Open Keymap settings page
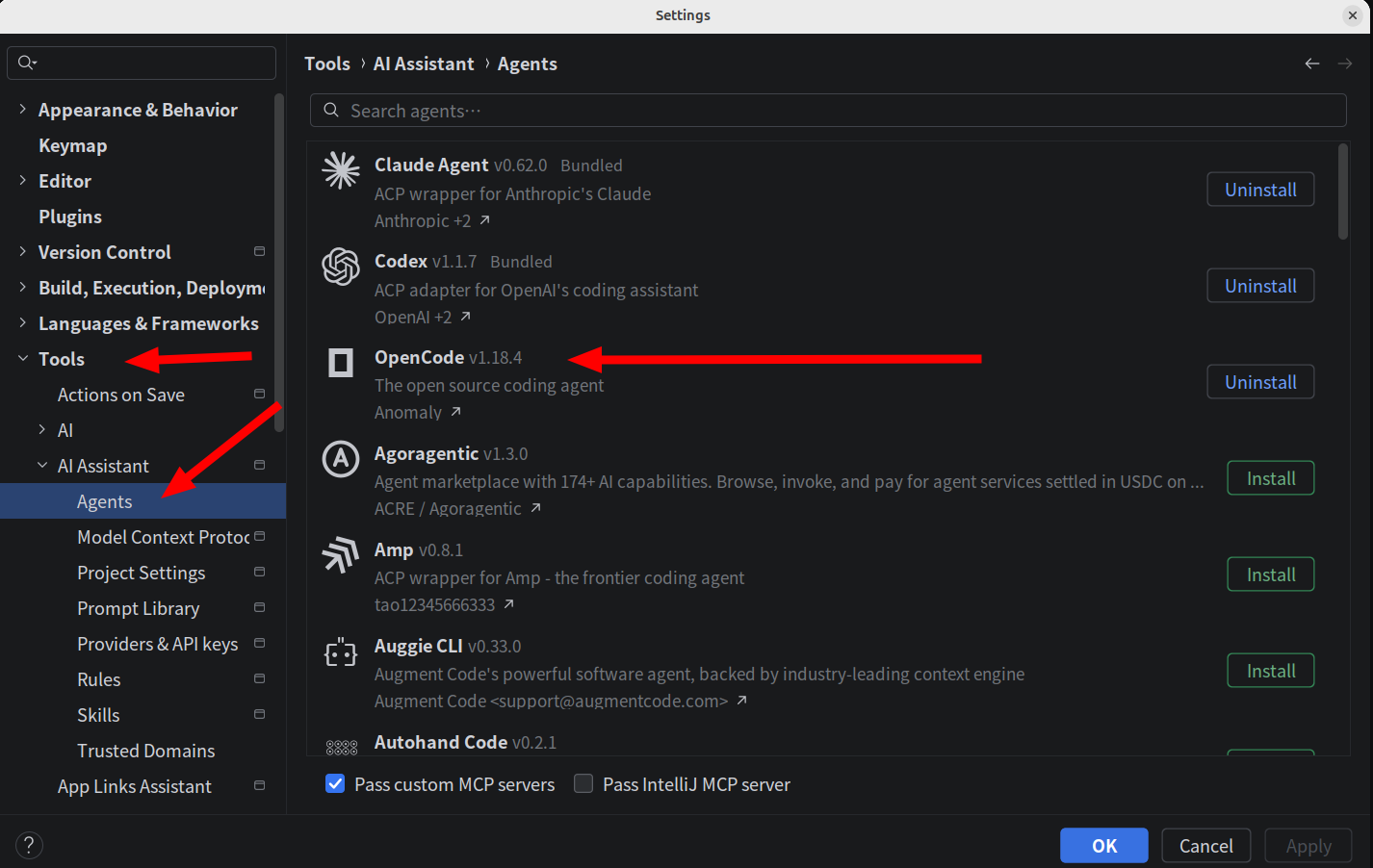Image resolution: width=1373 pixels, height=868 pixels. [72, 145]
